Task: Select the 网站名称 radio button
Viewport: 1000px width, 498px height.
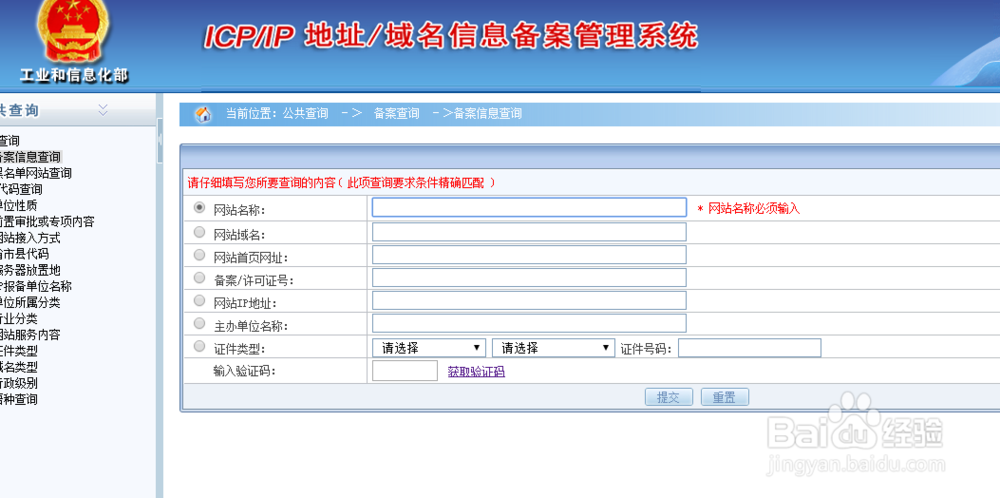Action: click(x=200, y=208)
